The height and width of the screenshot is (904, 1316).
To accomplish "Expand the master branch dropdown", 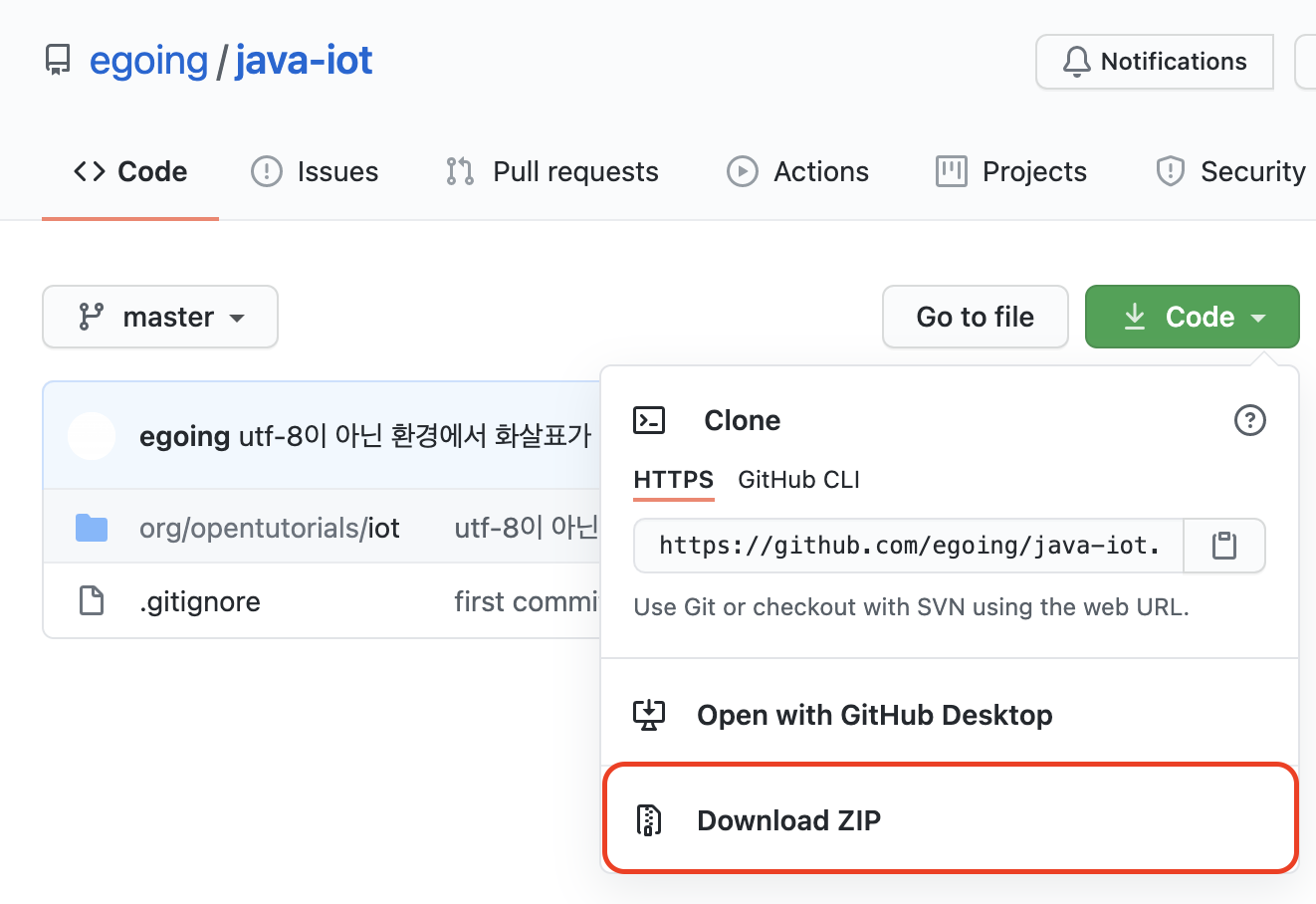I will pos(160,317).
